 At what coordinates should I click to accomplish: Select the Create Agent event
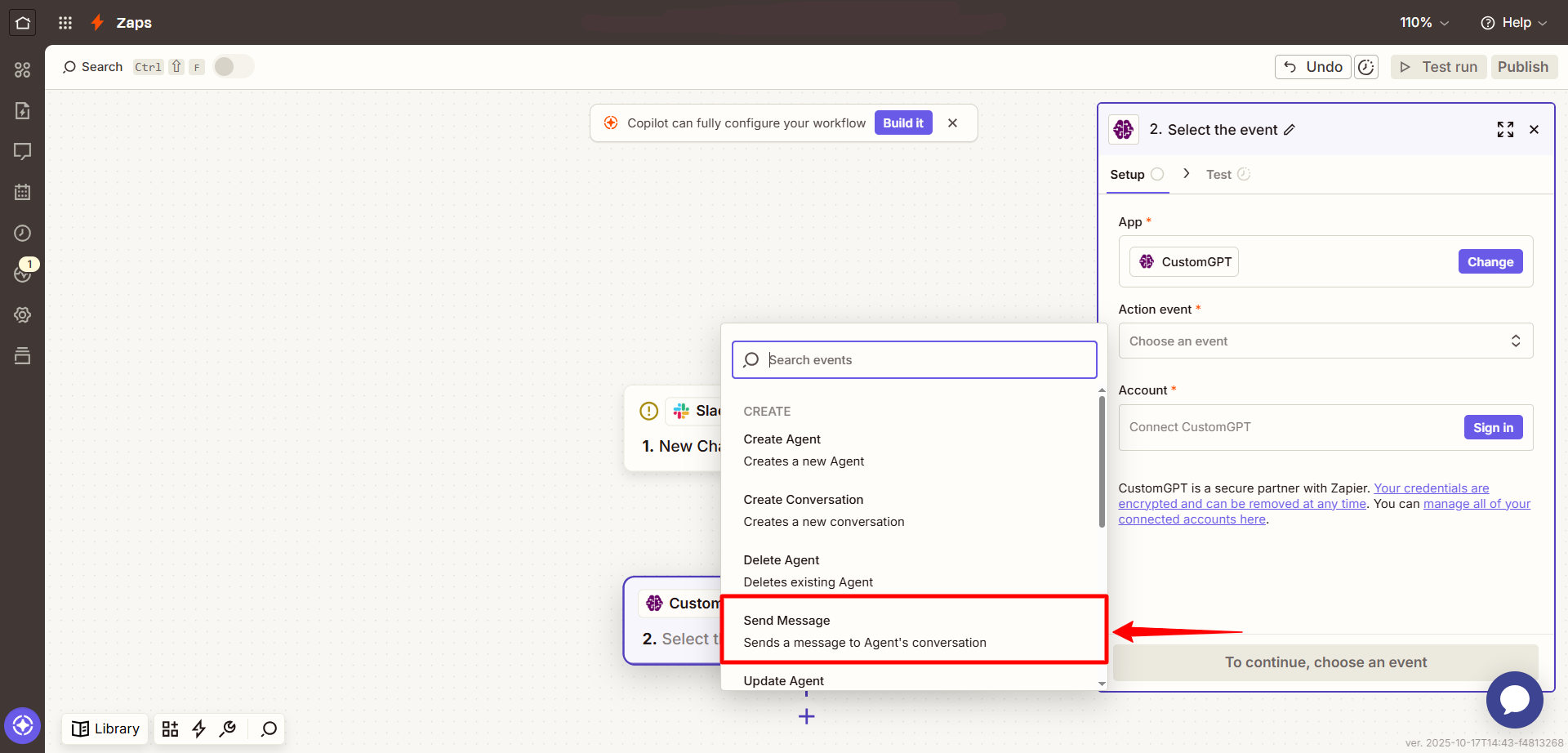coord(910,450)
